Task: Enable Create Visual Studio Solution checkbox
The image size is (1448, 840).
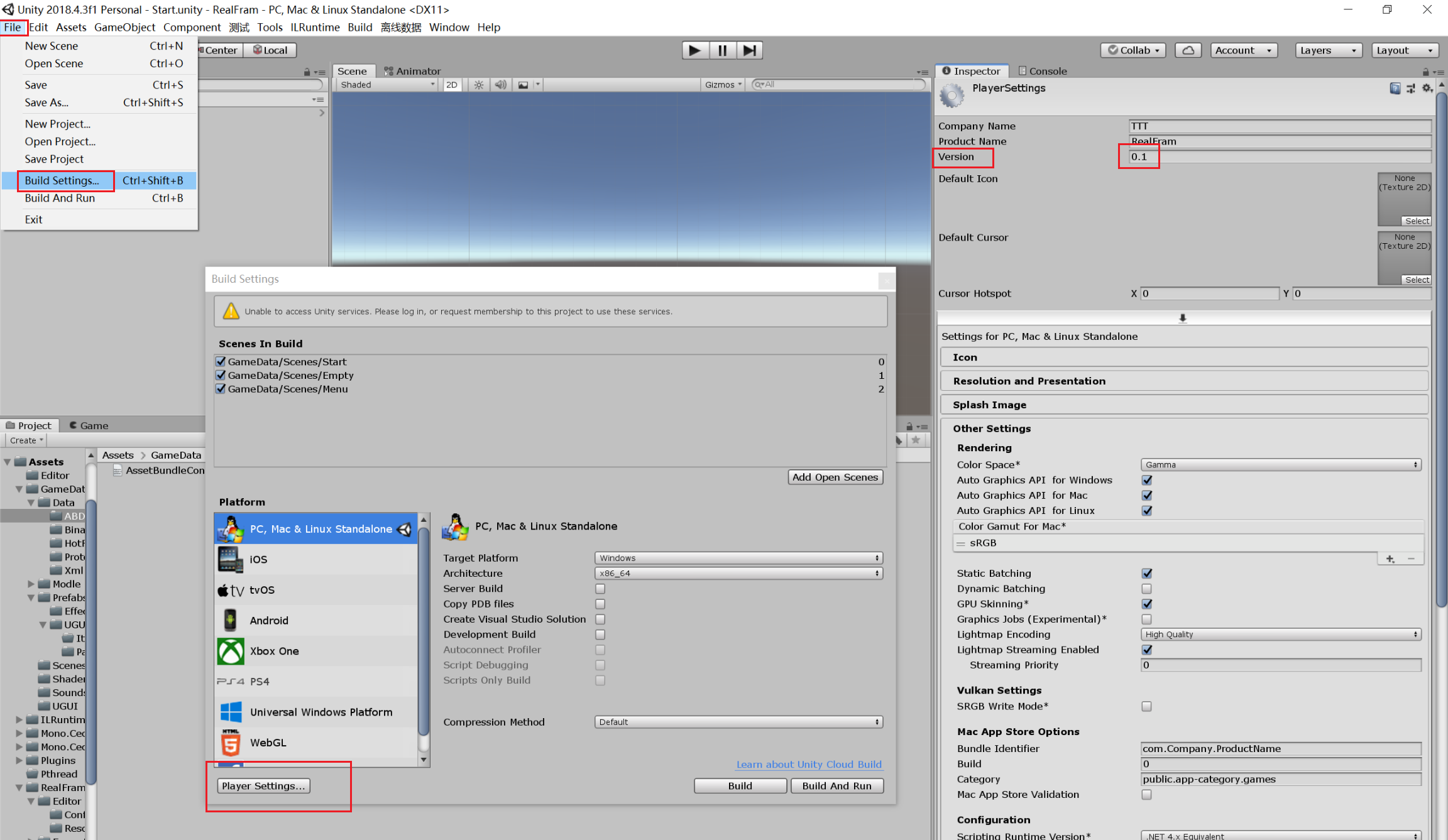Action: coord(600,619)
